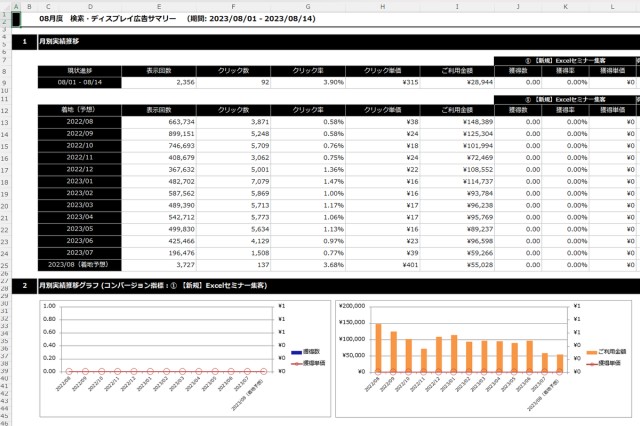Select the 08/01 - 08/14 period cell

point(80,82)
